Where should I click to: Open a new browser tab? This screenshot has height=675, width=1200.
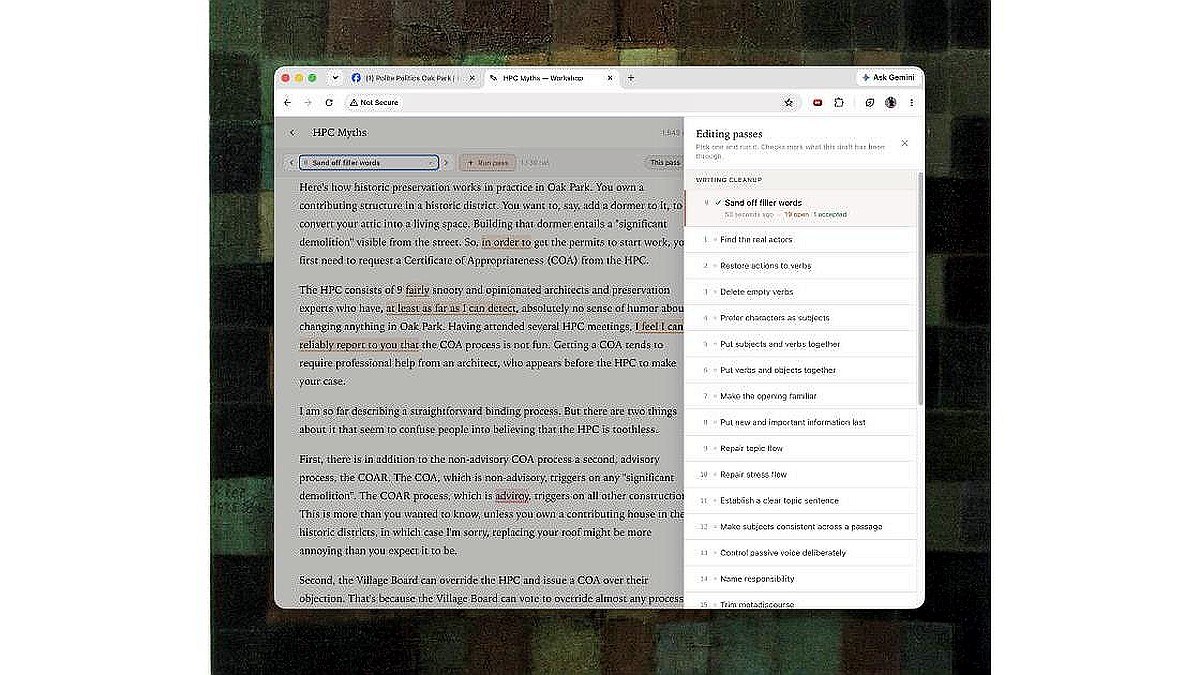coord(631,78)
